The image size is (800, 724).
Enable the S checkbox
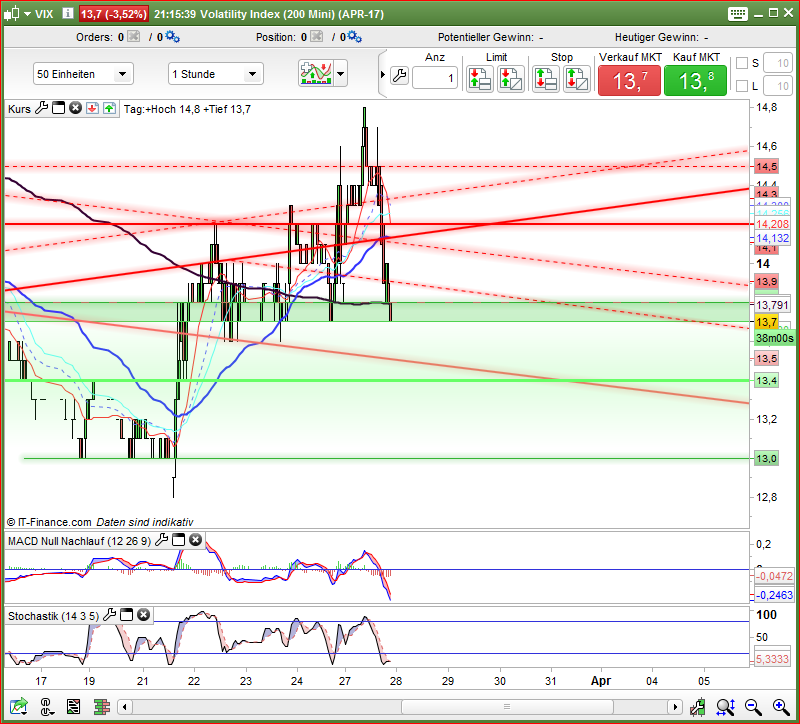pyautogui.click(x=742, y=63)
